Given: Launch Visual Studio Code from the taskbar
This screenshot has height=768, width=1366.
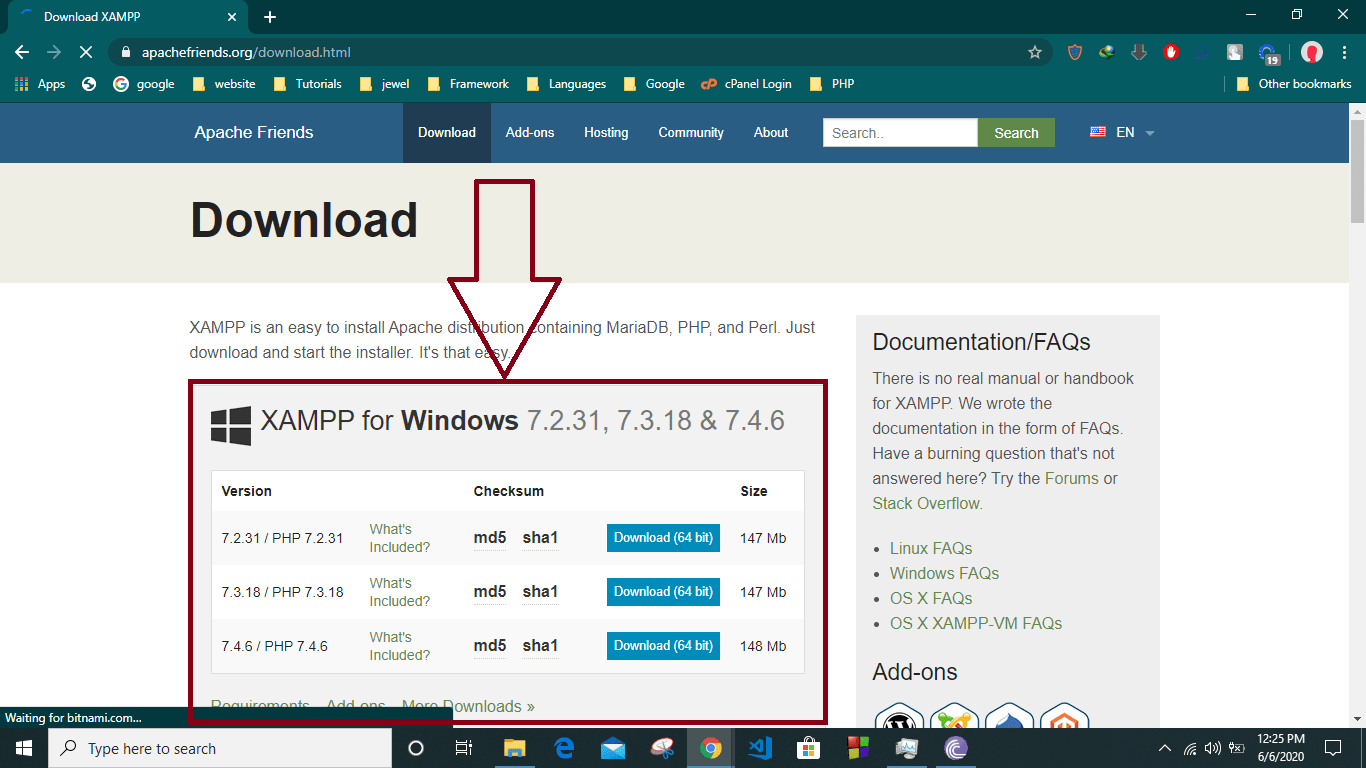Looking at the screenshot, I should 759,748.
